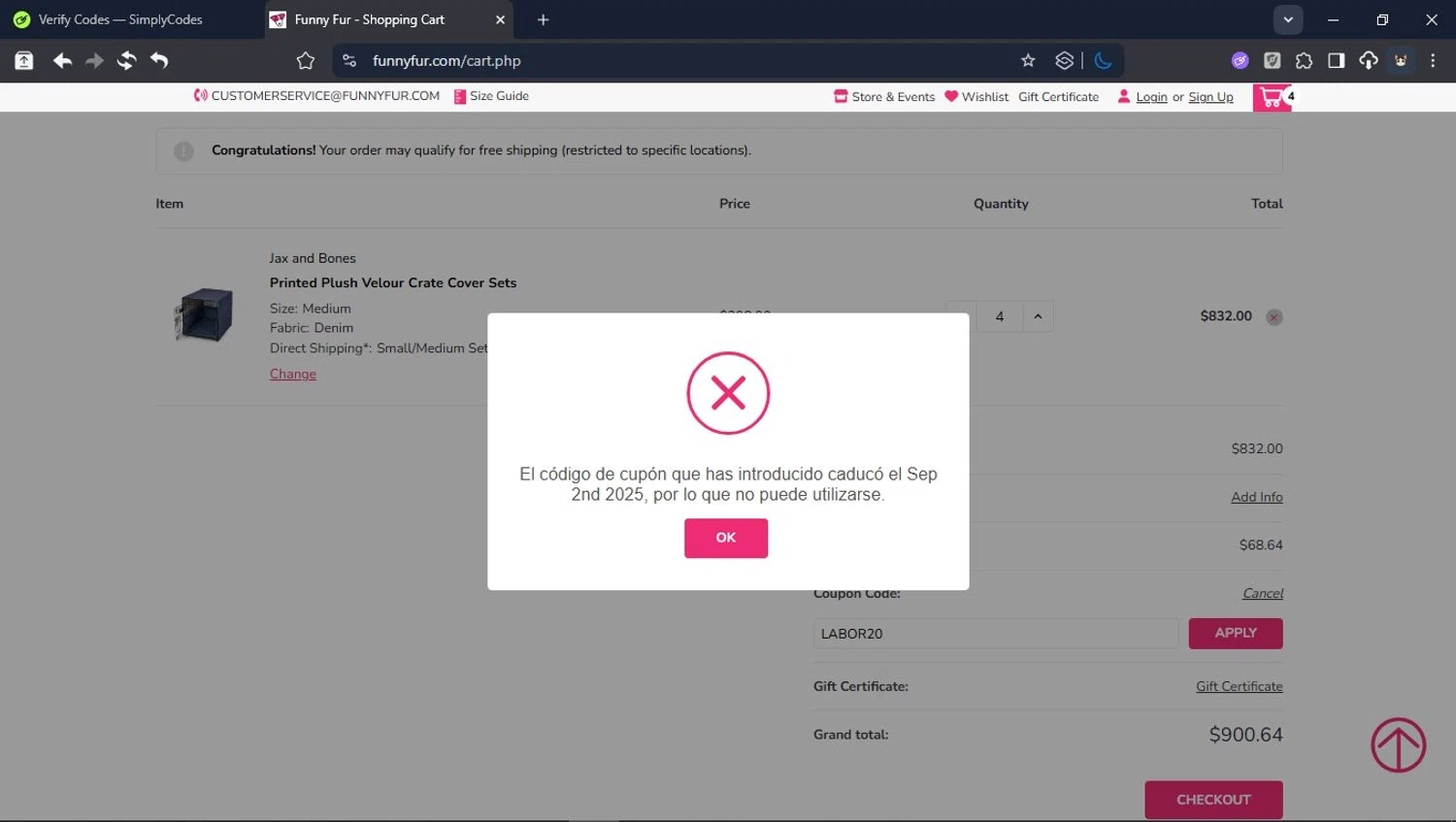Go back one page in browser
Image resolution: width=1456 pixels, height=822 pixels.
click(x=62, y=60)
